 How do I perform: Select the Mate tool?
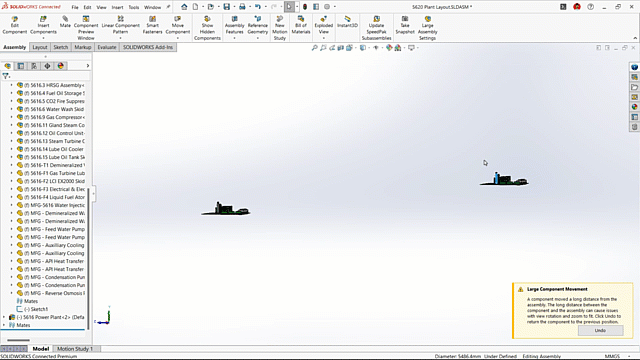65,22
